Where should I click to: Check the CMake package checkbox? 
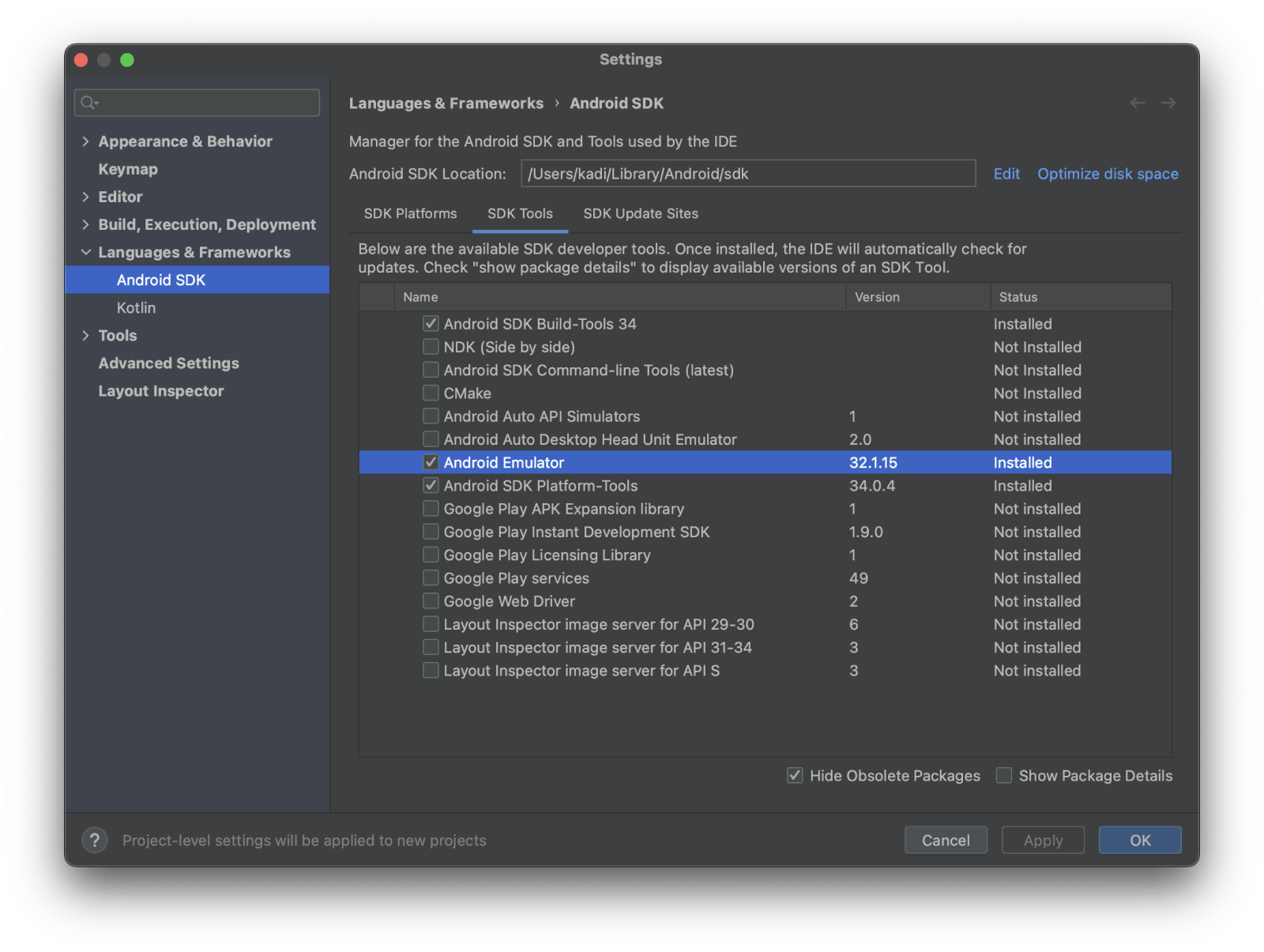(x=431, y=393)
